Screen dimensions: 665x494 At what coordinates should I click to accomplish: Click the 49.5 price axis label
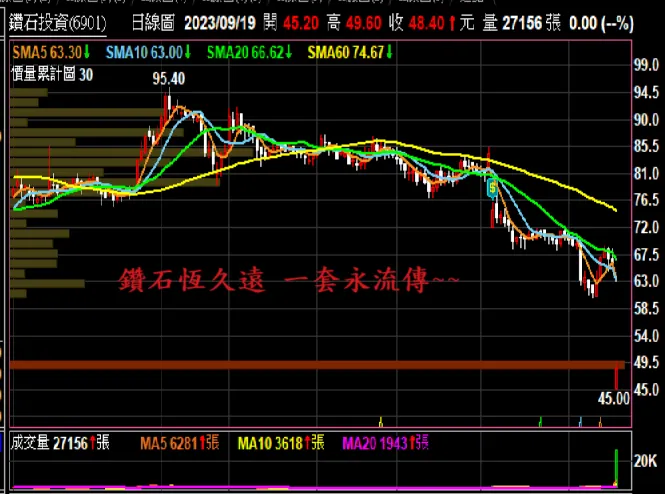pyautogui.click(x=646, y=363)
